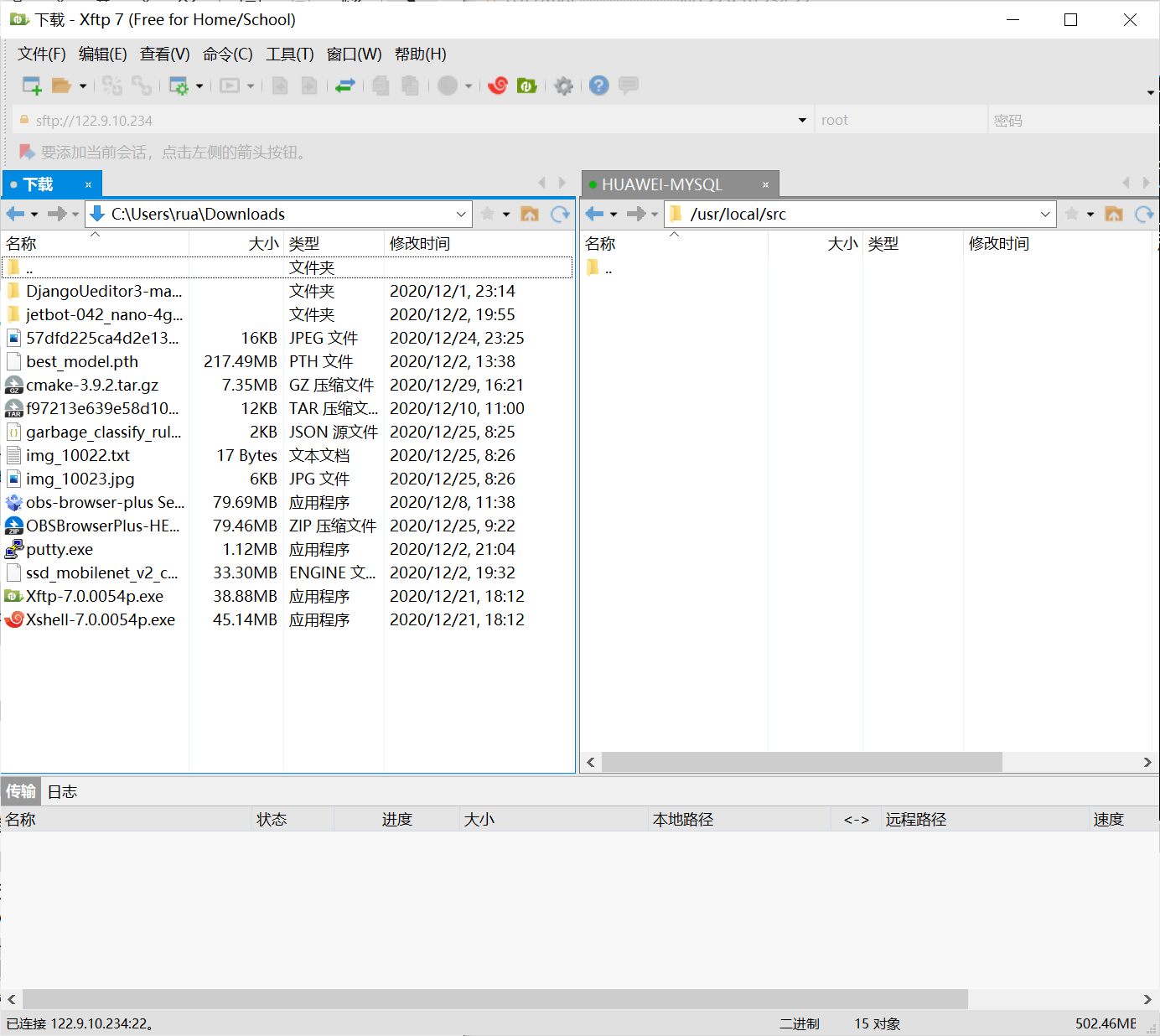This screenshot has width=1160, height=1036.
Task: Open the 文件(F) menu
Action: click(42, 54)
